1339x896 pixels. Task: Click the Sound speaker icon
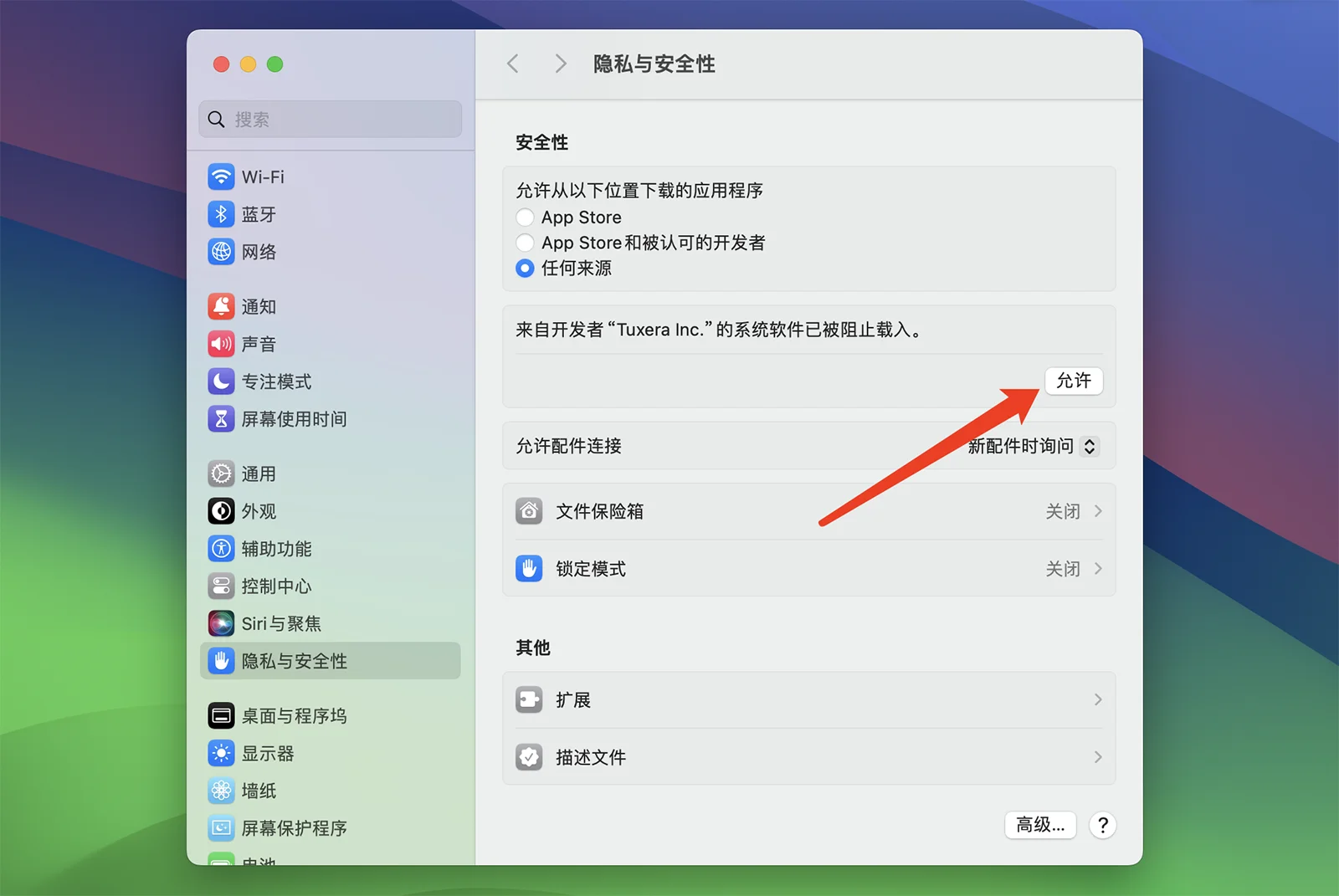pyautogui.click(x=221, y=344)
